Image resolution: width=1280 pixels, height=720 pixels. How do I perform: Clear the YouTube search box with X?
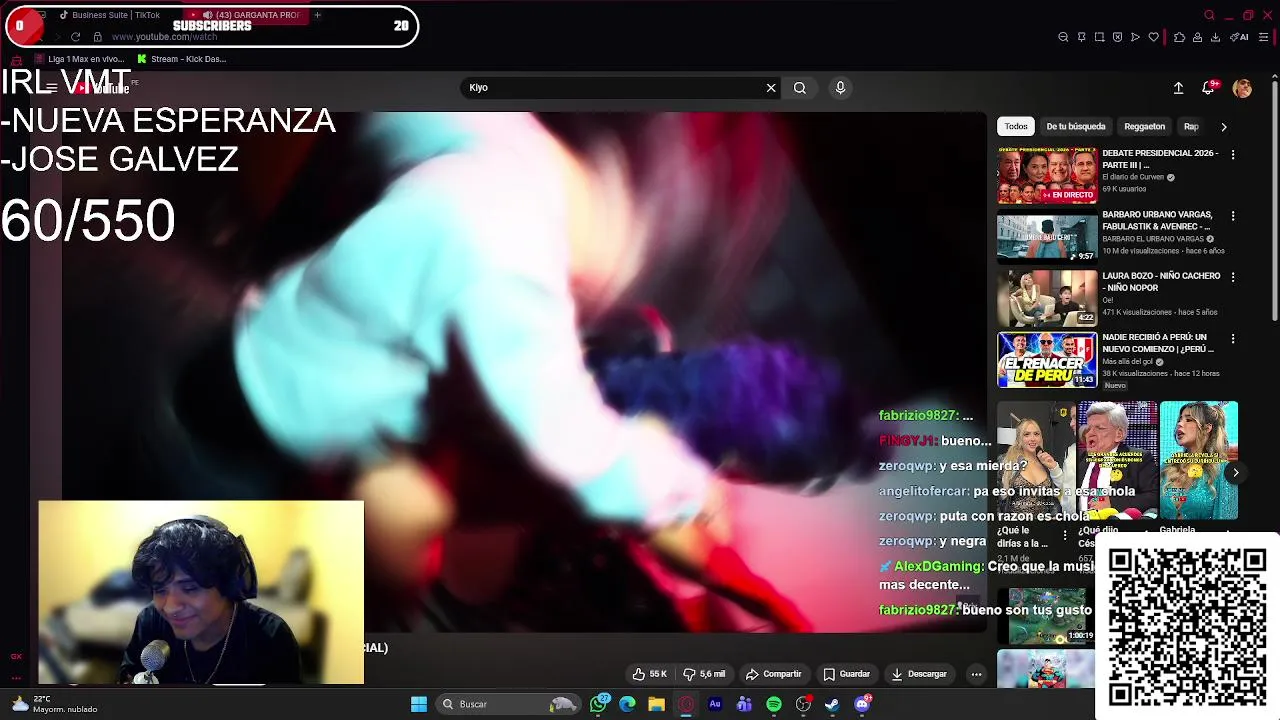tap(771, 88)
